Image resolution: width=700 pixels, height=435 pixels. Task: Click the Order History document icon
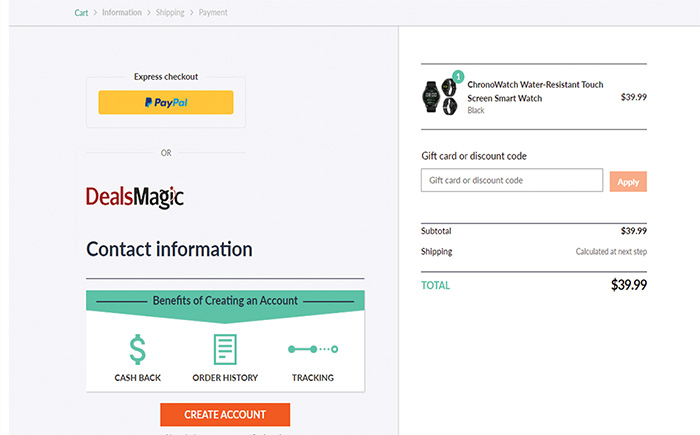coord(225,349)
